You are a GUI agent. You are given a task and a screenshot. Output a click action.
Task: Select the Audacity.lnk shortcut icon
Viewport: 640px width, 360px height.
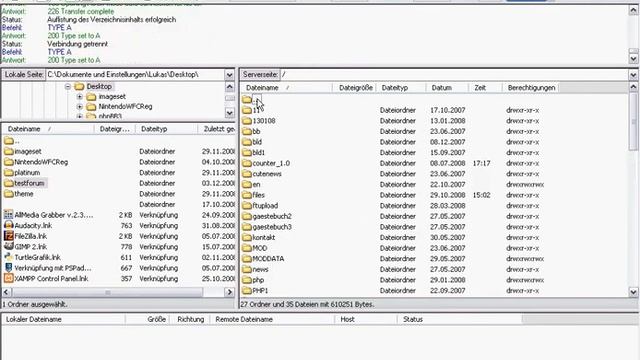[9, 225]
